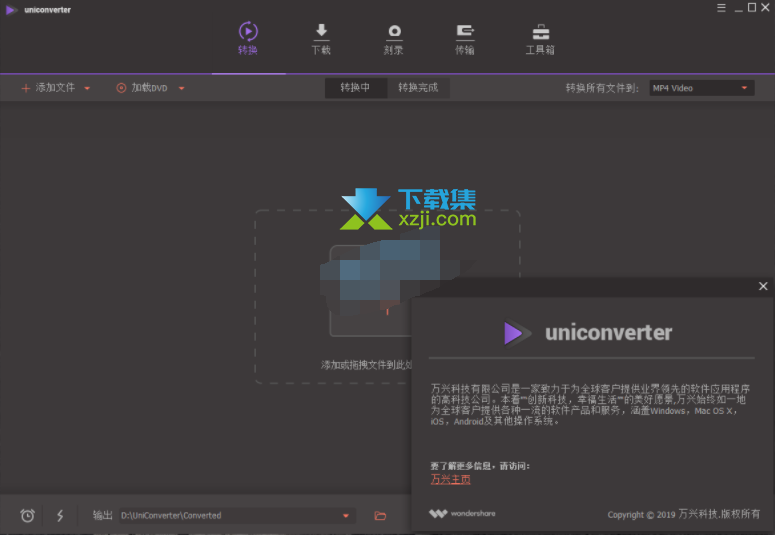Image resolution: width=775 pixels, height=535 pixels.
Task: Maximize the uniconverter window
Action: (752, 7)
